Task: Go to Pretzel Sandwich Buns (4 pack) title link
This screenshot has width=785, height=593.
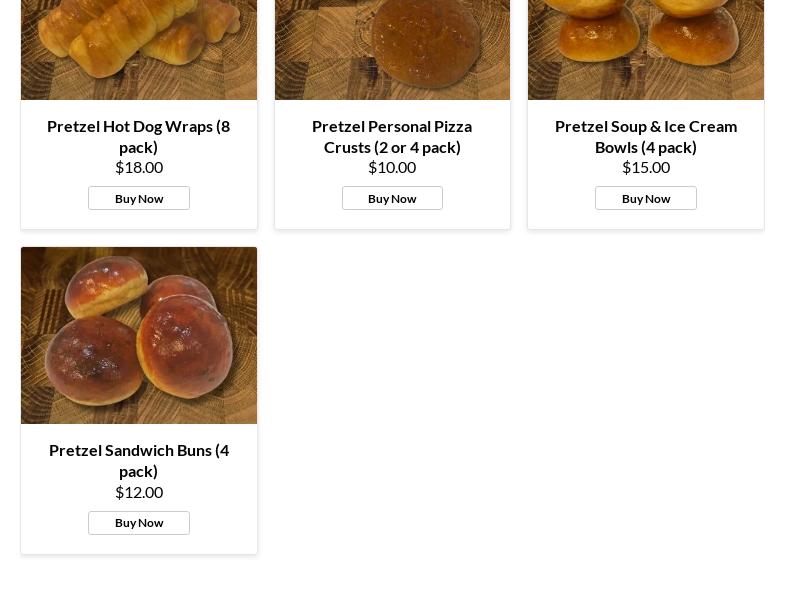Action: [138, 460]
